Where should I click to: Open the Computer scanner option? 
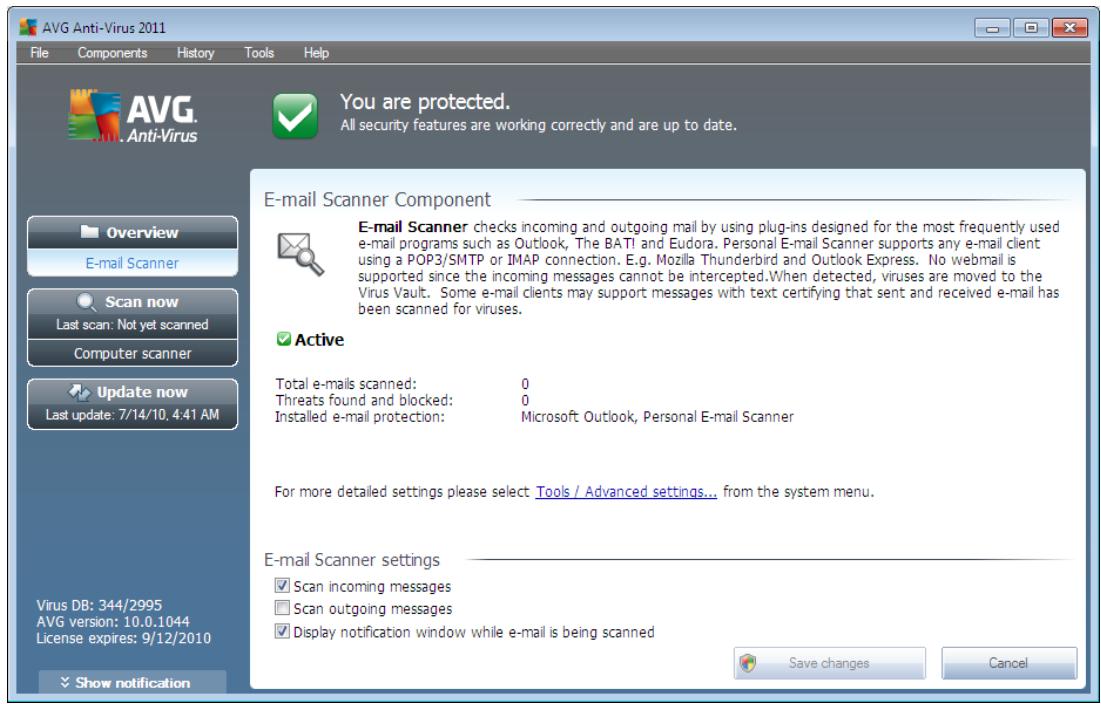point(132,354)
